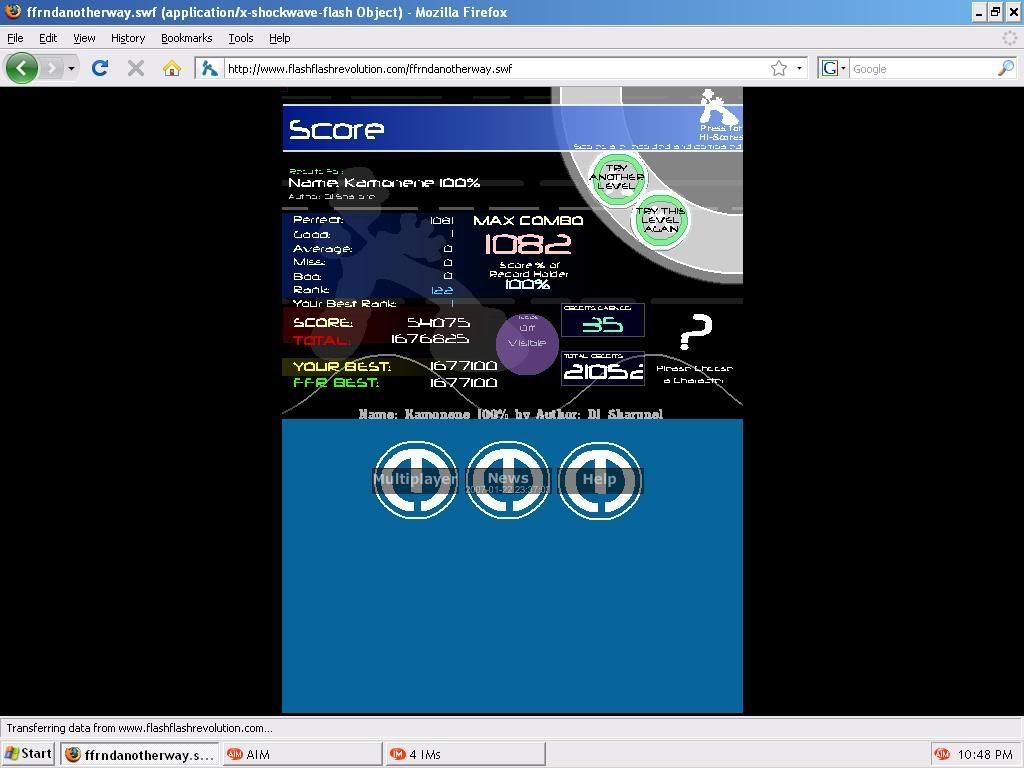Click the Firefox back arrow button

[21, 68]
